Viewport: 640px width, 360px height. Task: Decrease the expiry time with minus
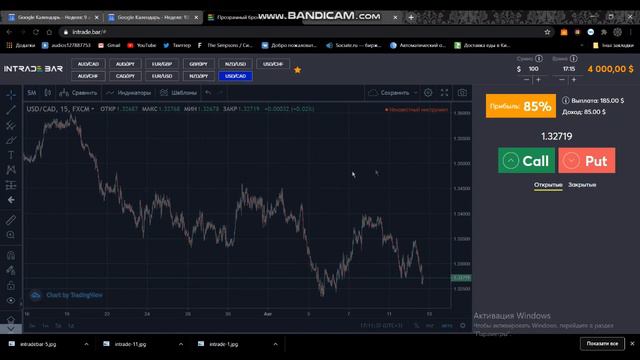562,80
